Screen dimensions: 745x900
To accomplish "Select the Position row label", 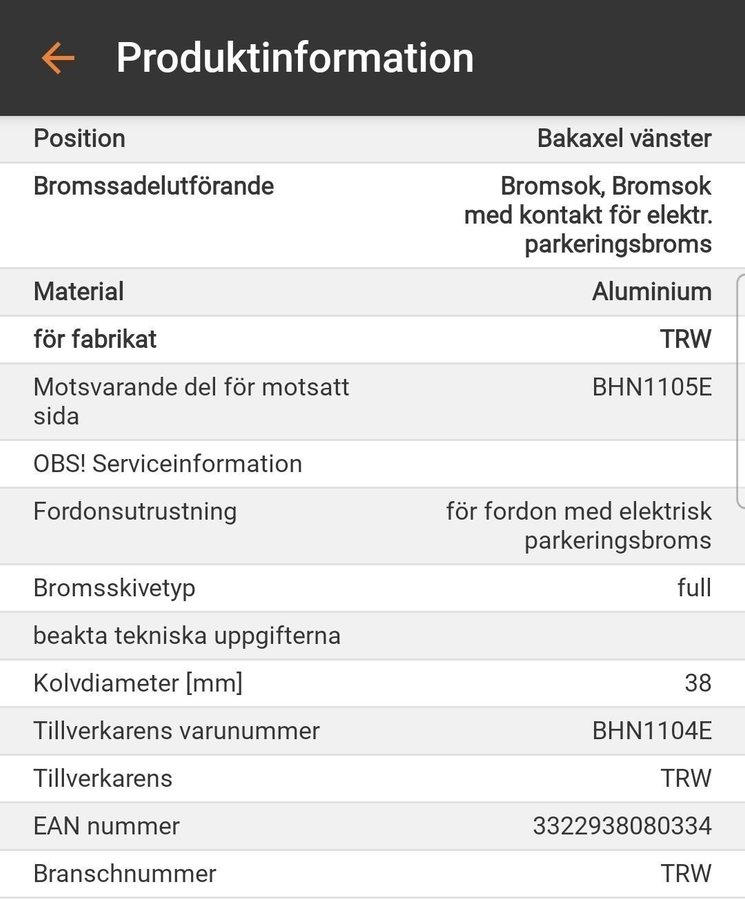I will (x=80, y=139).
